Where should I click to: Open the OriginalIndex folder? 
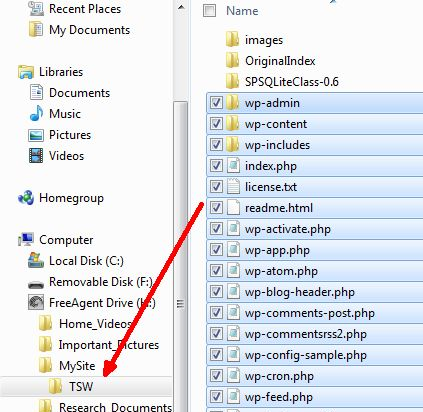pos(280,61)
